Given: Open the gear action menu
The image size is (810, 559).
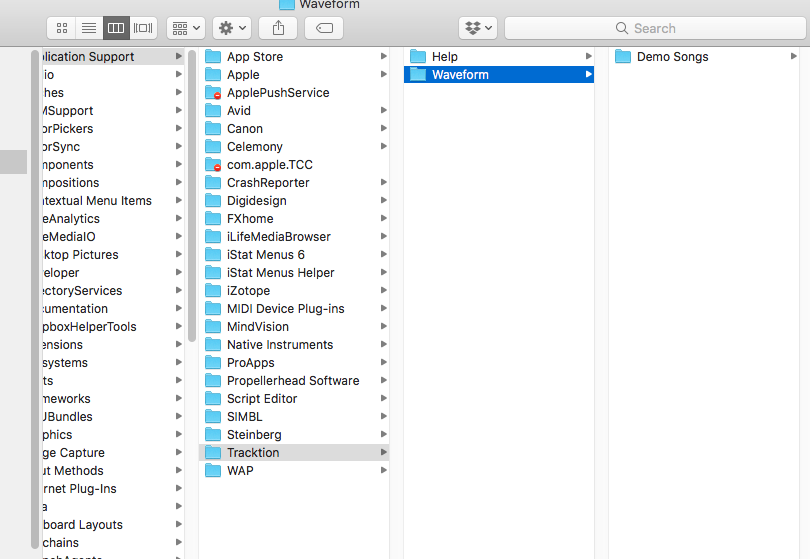Looking at the screenshot, I should click(x=232, y=28).
